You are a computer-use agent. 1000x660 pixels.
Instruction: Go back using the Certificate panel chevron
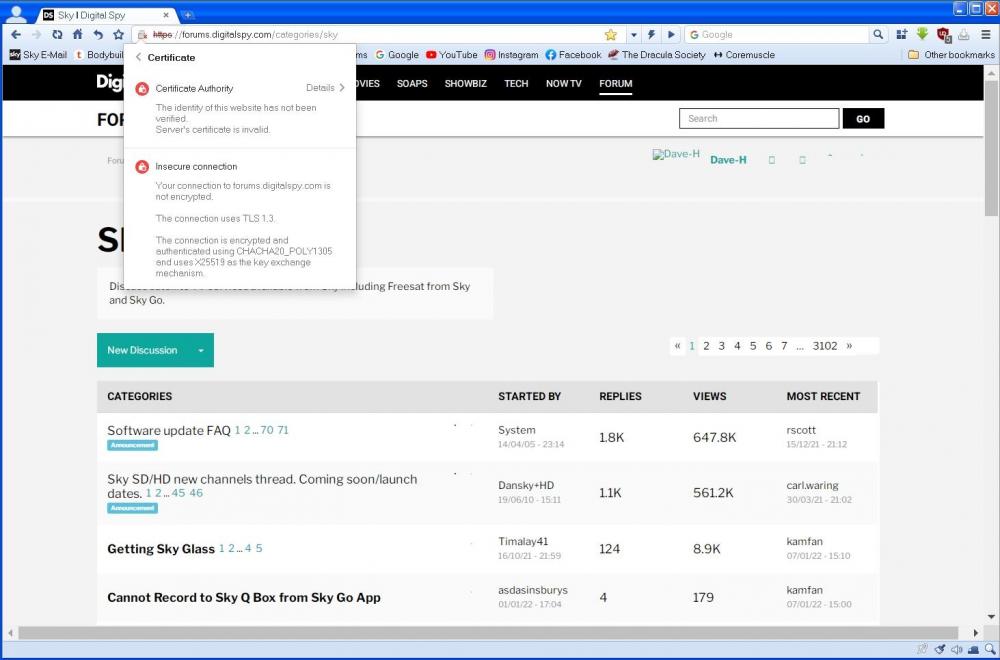click(x=138, y=57)
